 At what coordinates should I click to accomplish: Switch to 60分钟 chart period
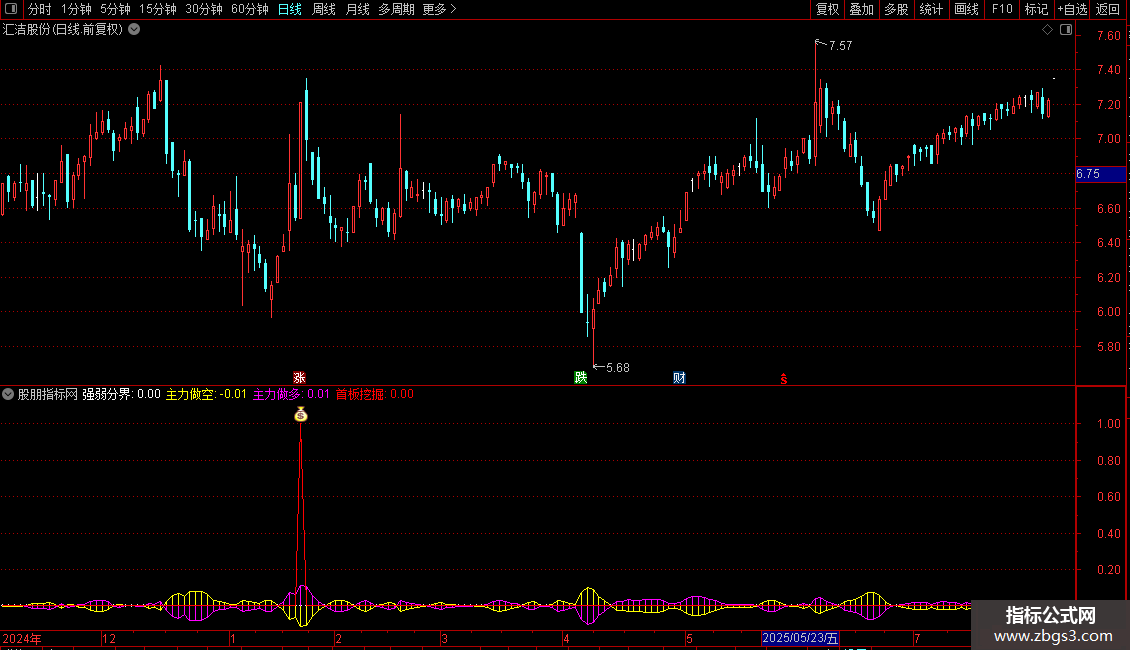pyautogui.click(x=250, y=9)
